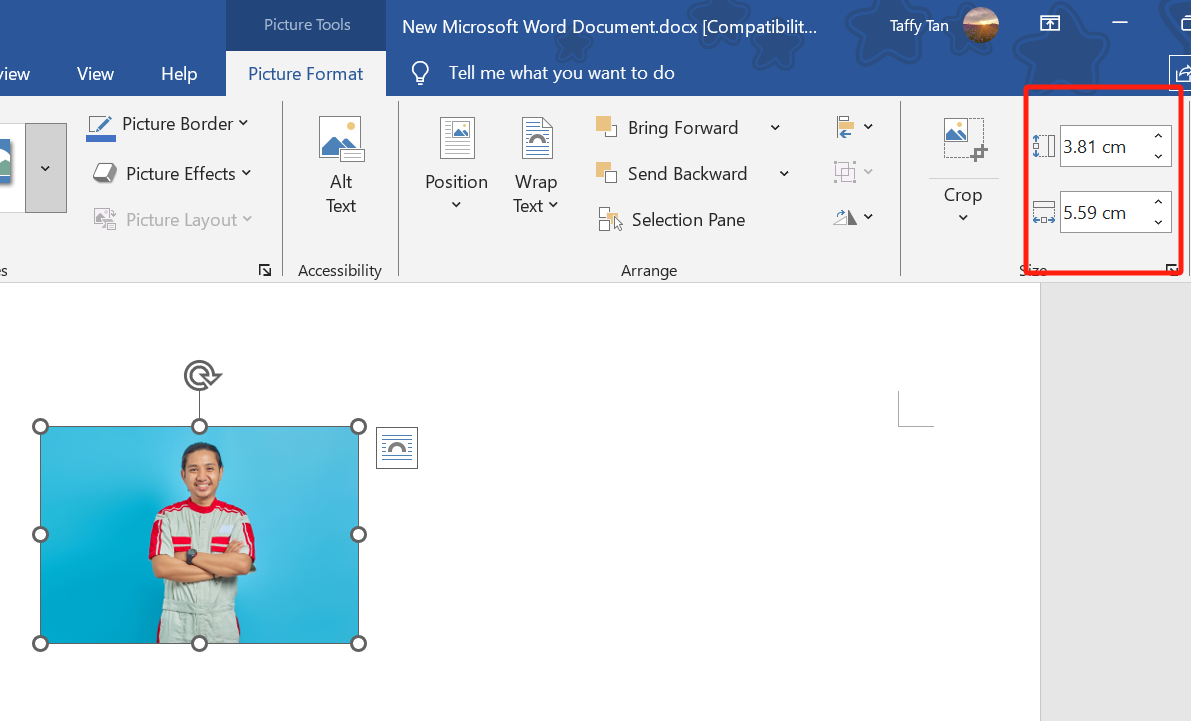Click the Bring Forward icon

point(606,127)
